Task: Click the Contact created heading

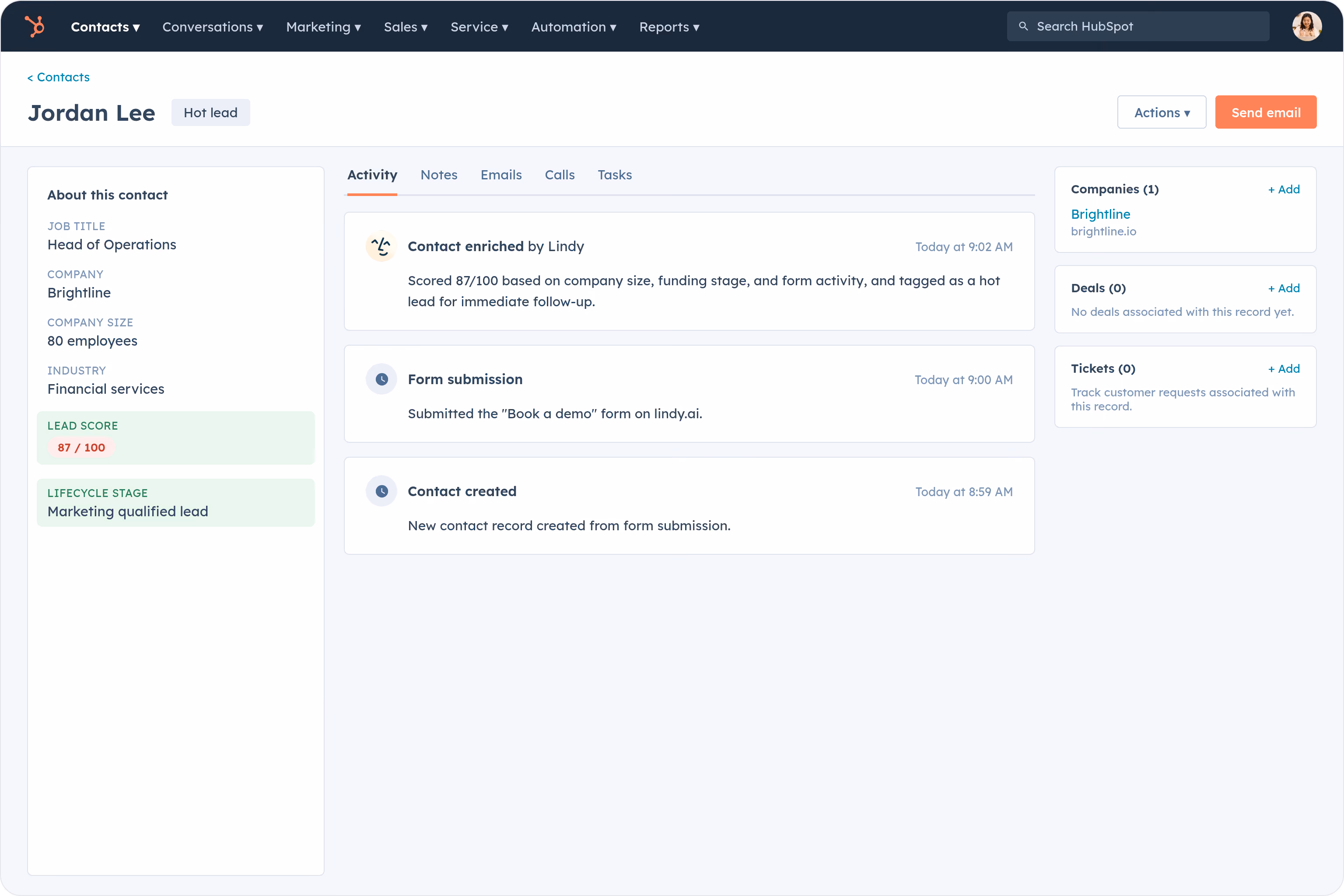Action: (462, 491)
